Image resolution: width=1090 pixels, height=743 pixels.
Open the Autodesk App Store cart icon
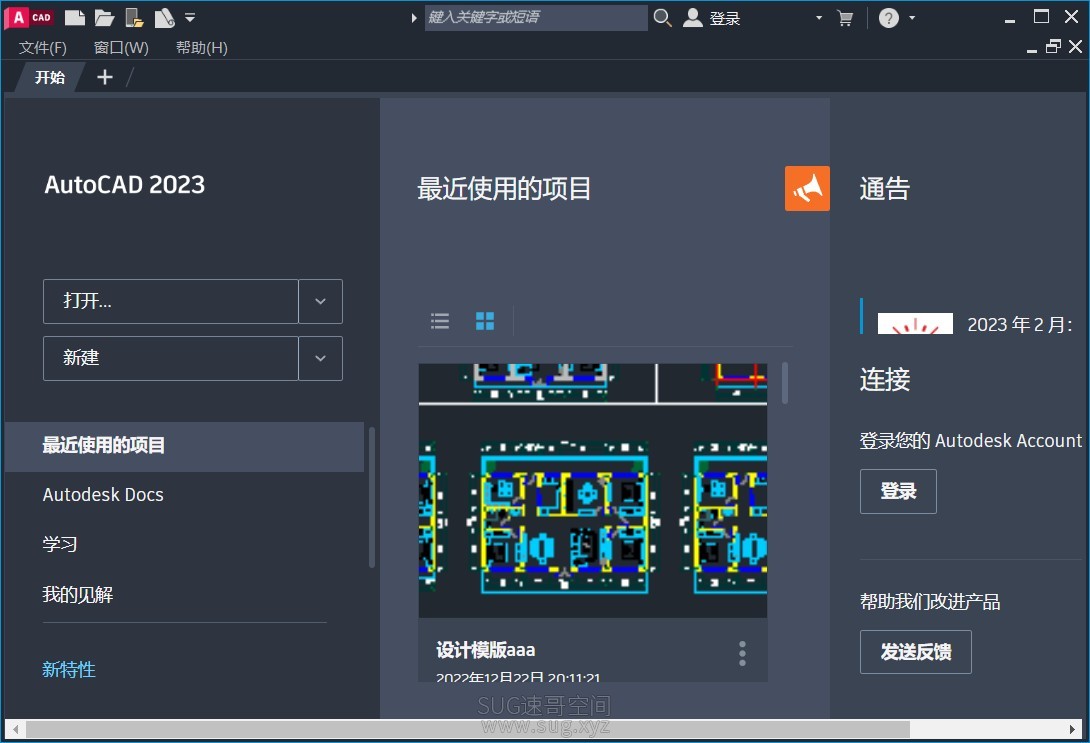845,18
